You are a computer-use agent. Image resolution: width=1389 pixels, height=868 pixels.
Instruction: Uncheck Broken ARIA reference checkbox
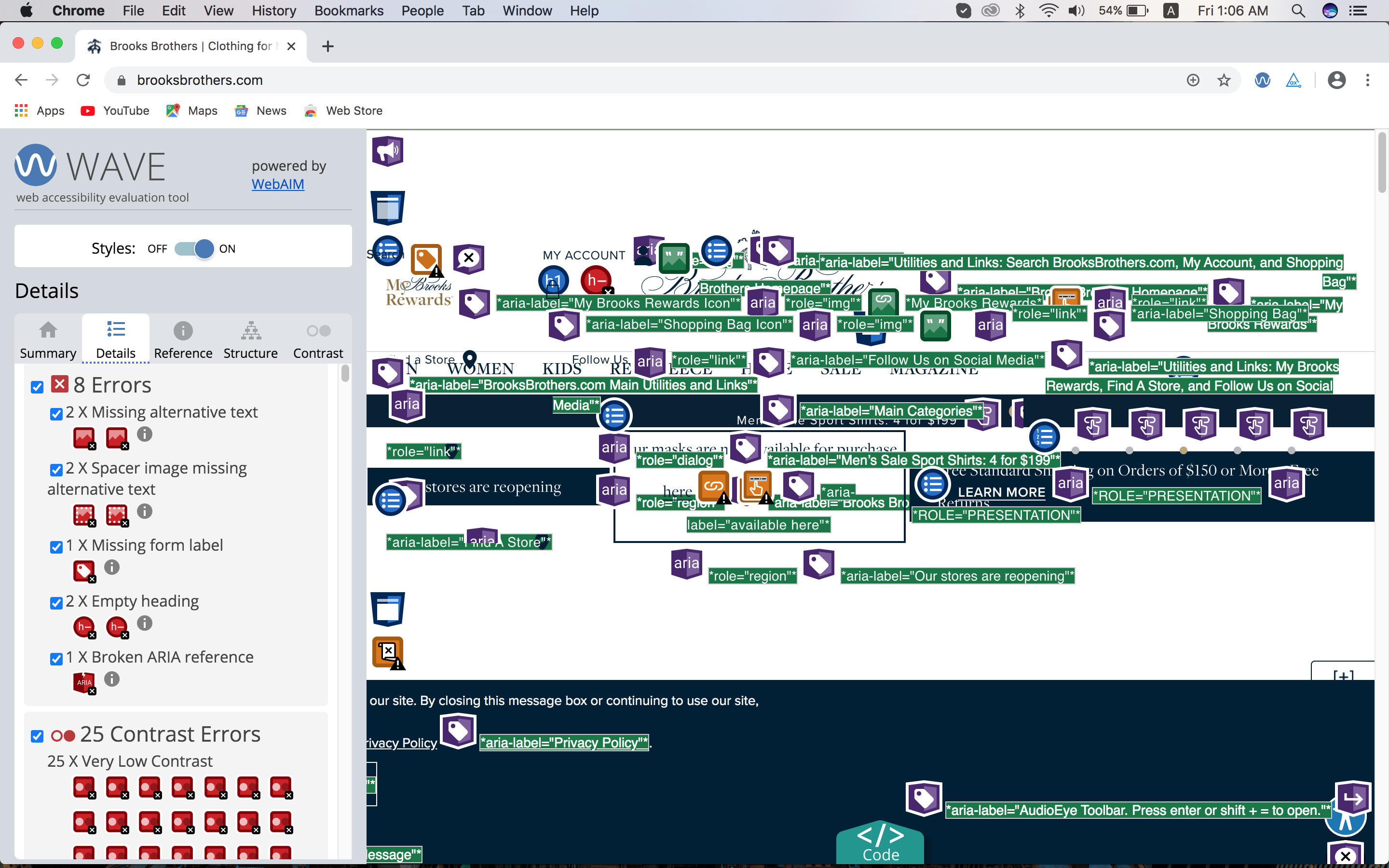56,658
